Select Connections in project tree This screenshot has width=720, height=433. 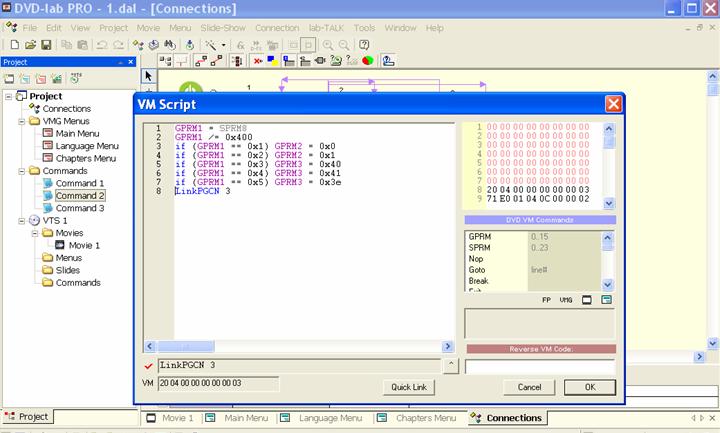(67, 109)
